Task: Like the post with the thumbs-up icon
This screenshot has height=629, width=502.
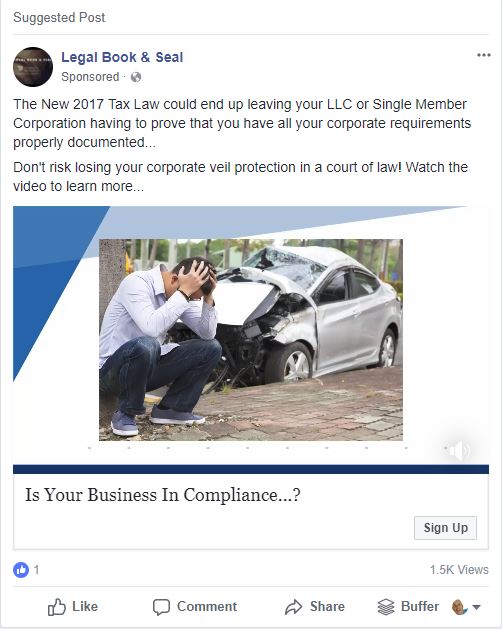Action: [57, 607]
